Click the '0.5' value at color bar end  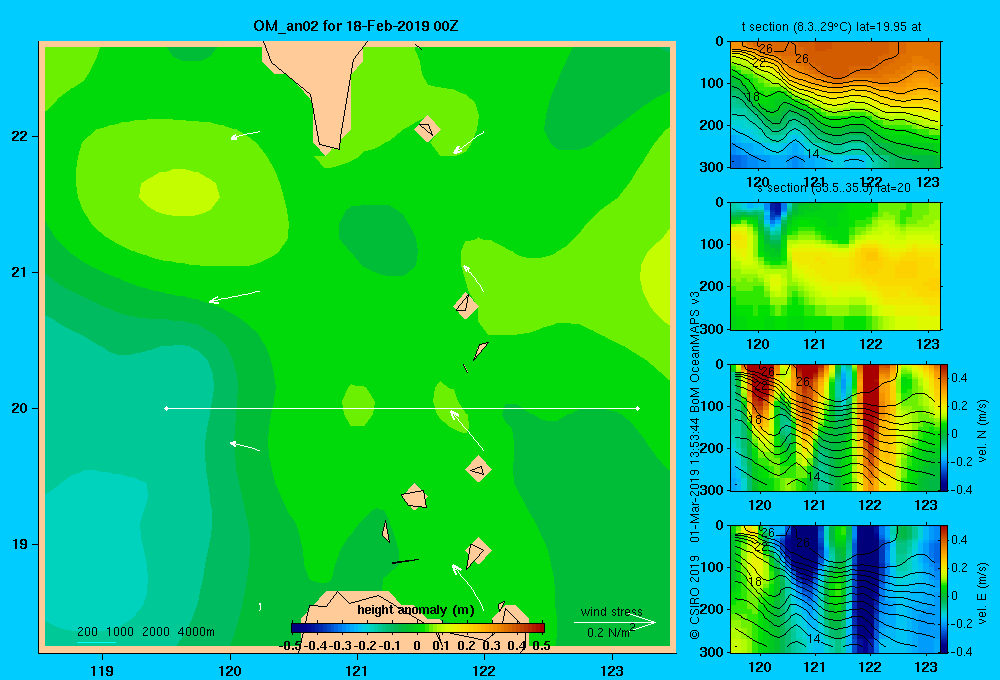pyautogui.click(x=541, y=646)
